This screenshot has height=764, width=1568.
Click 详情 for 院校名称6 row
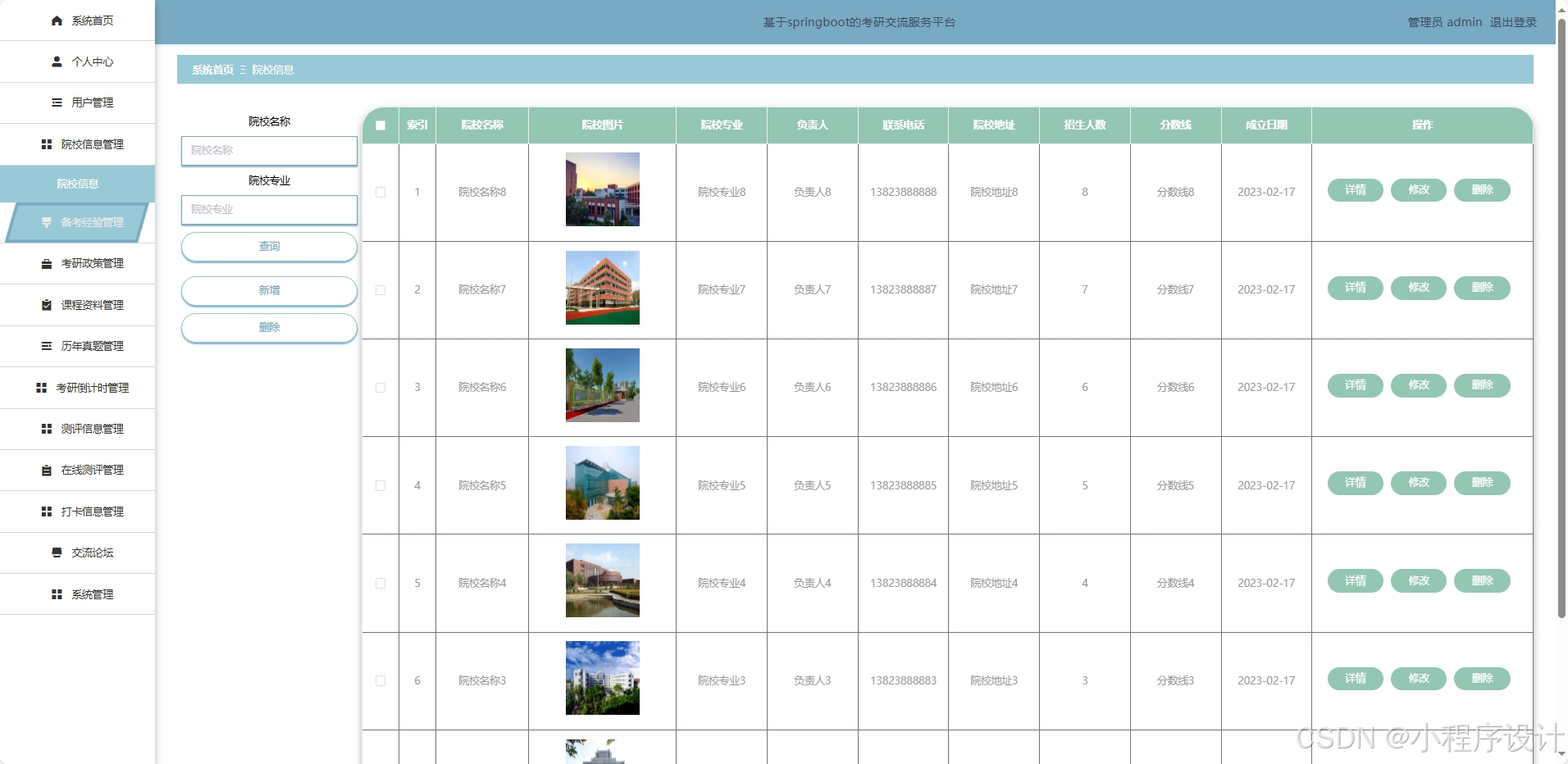tap(1356, 385)
